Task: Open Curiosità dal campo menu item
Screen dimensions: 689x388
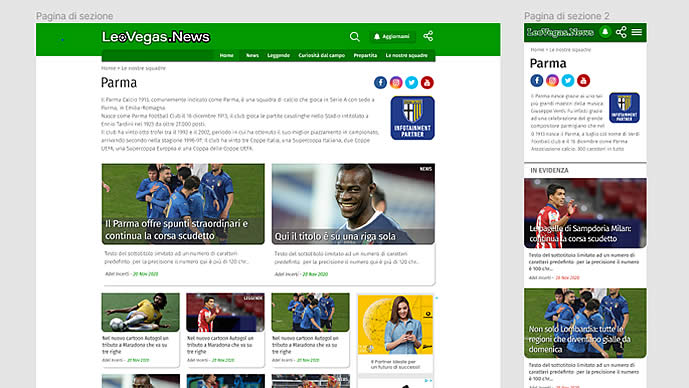Action: point(322,55)
